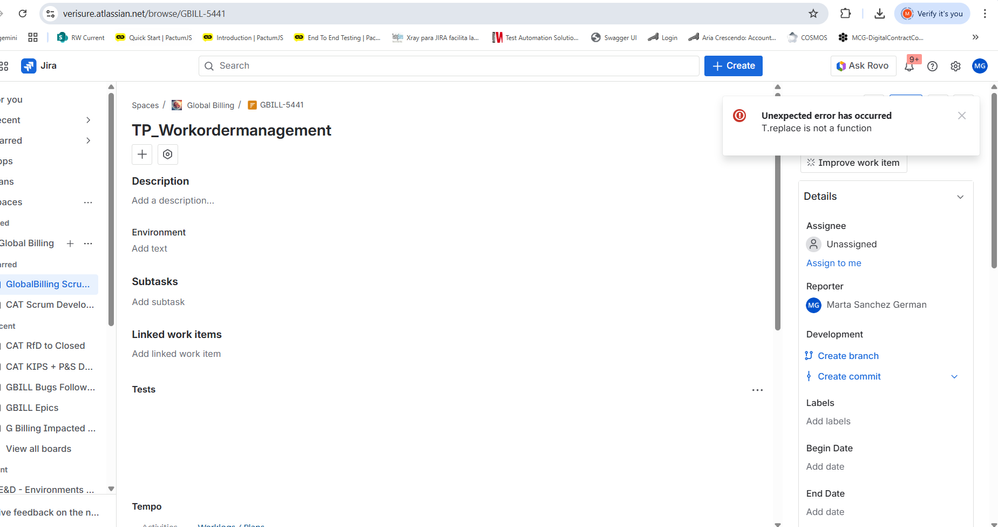Screen dimensions: 998x527
Task: Focus the Jira Search field
Action: [449, 66]
